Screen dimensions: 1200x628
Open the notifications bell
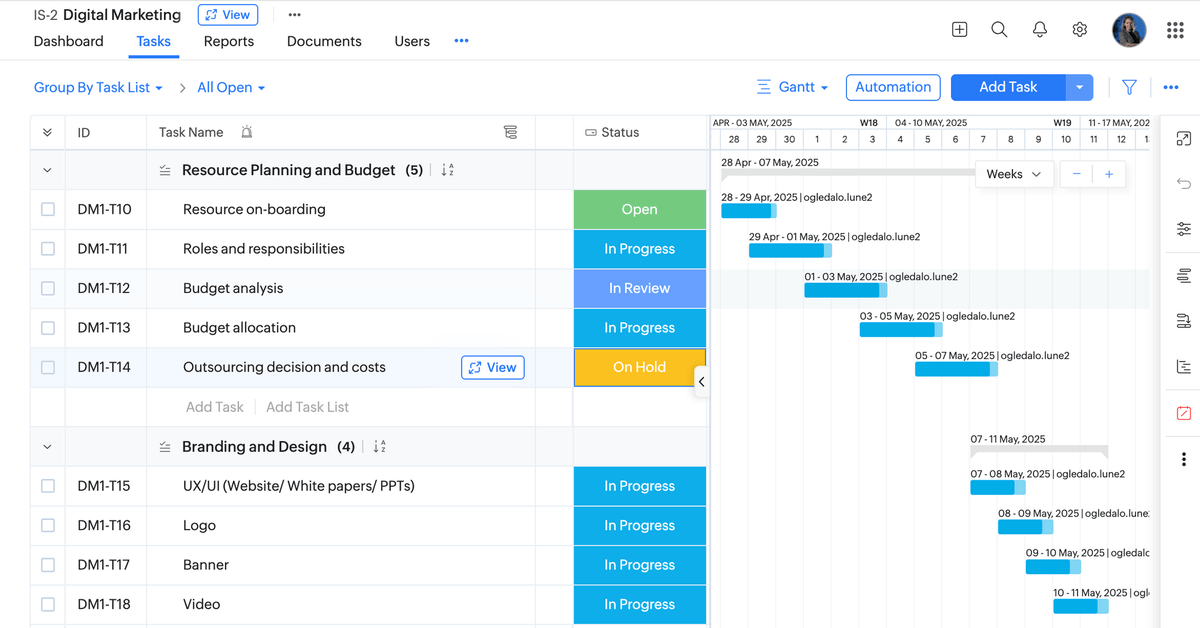(x=1039, y=30)
